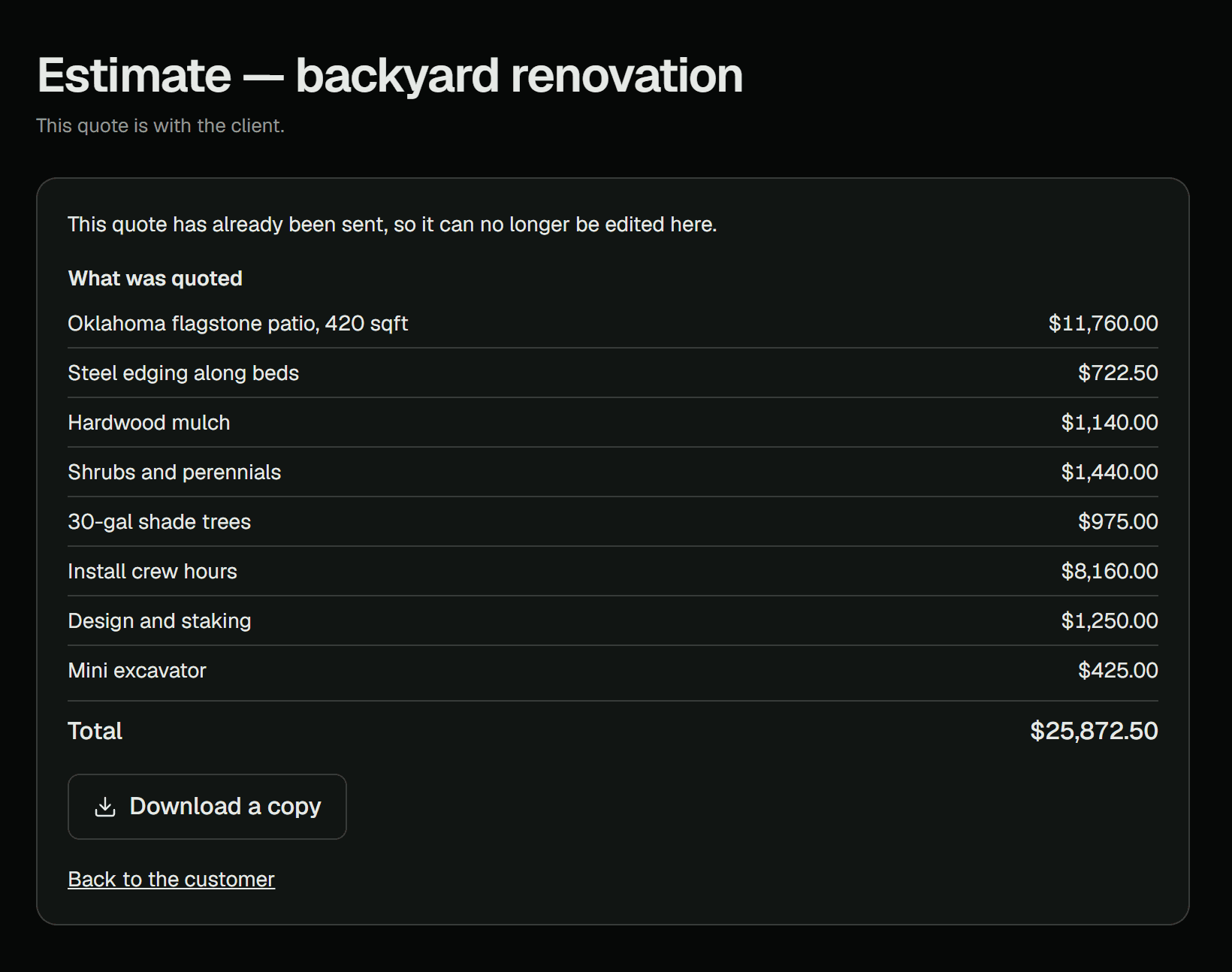Viewport: 1232px width, 972px height.
Task: Click the Total label
Action: 95,731
